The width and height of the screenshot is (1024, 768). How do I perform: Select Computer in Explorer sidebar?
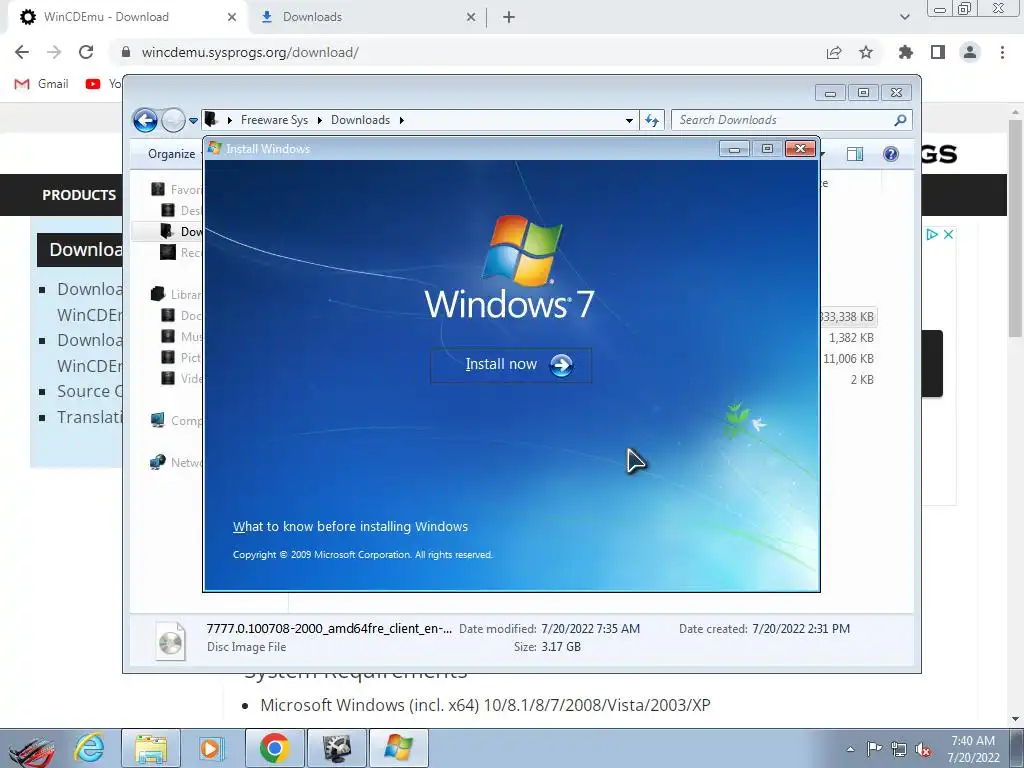176,420
